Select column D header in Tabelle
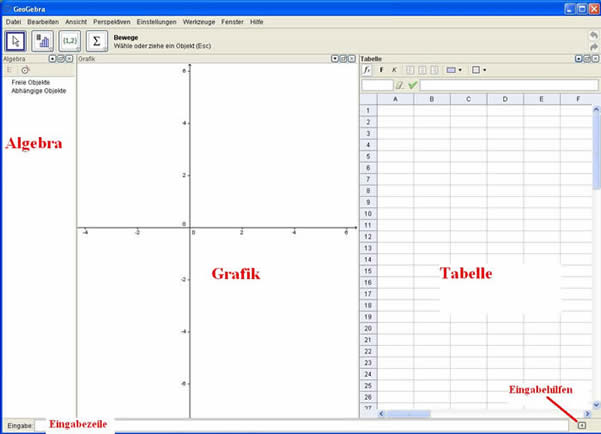This screenshot has height=434, width=601. (505, 99)
